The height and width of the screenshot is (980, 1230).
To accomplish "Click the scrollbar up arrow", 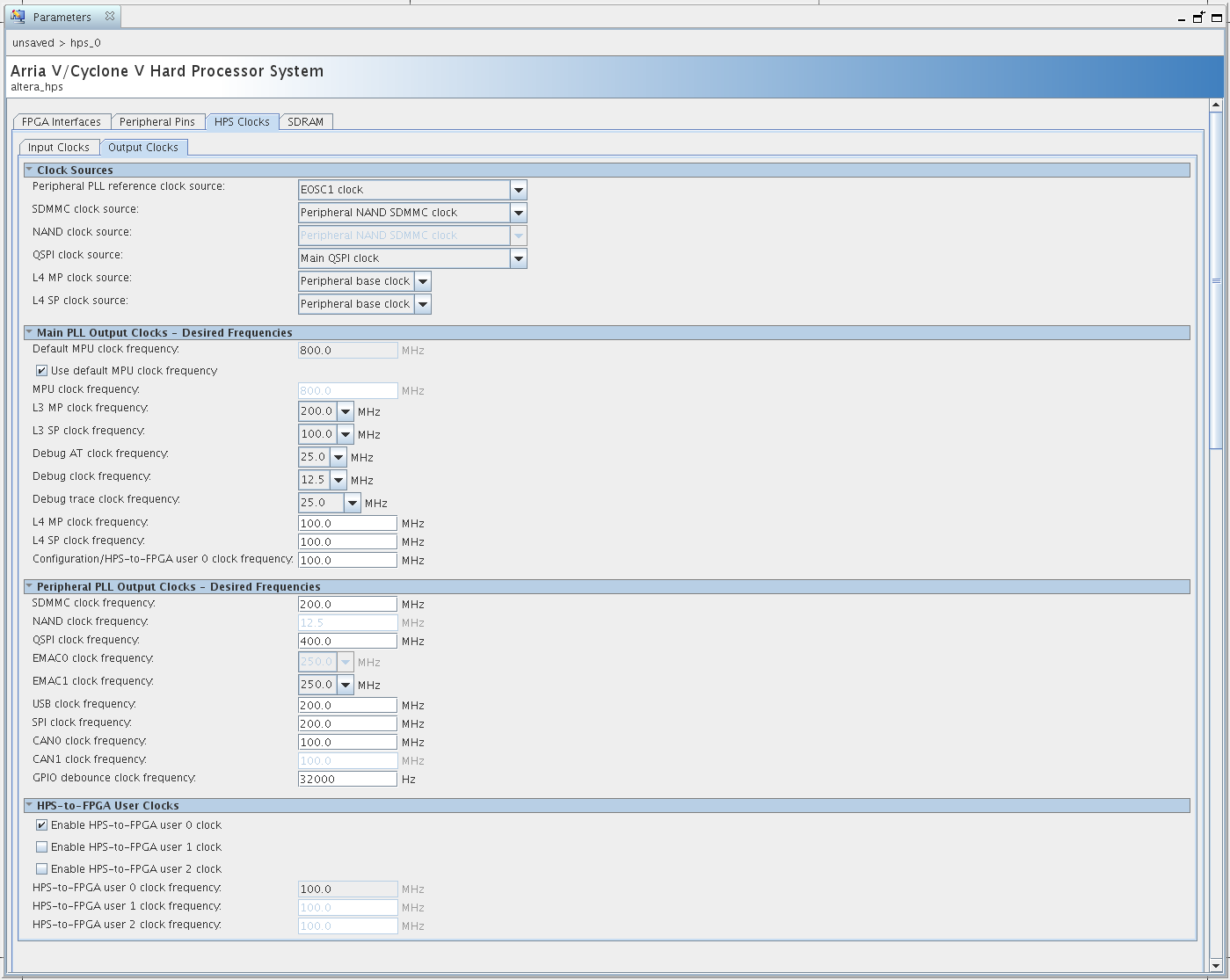I will 1216,105.
